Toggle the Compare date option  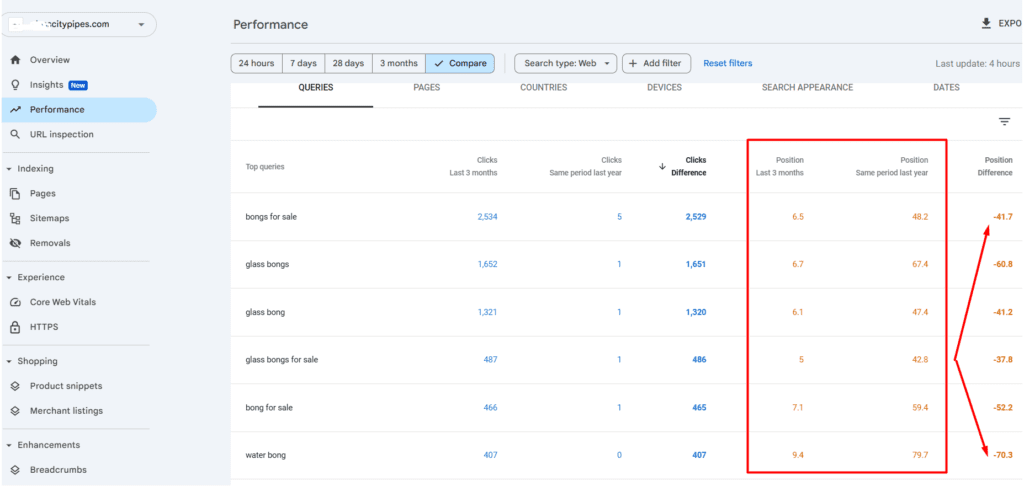pyautogui.click(x=460, y=64)
